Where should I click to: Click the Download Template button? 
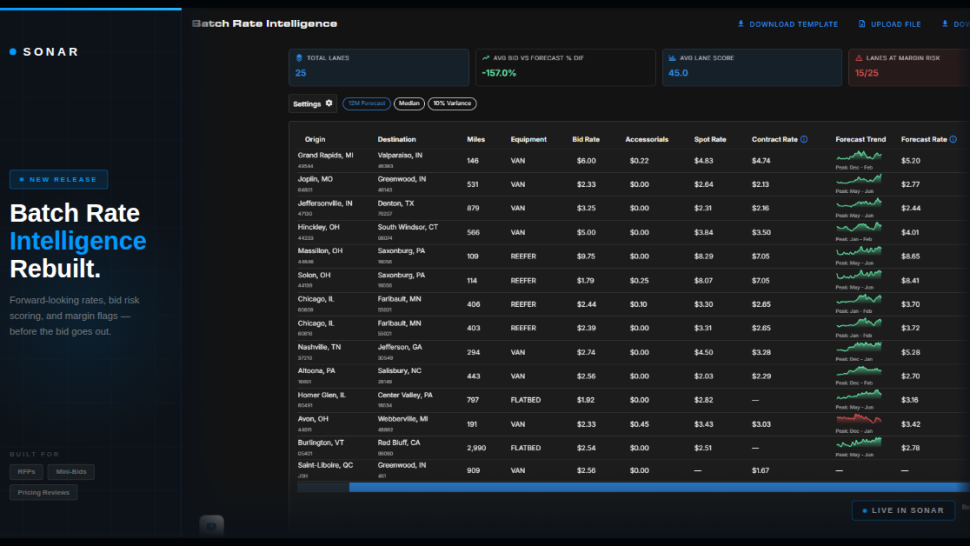(x=788, y=24)
